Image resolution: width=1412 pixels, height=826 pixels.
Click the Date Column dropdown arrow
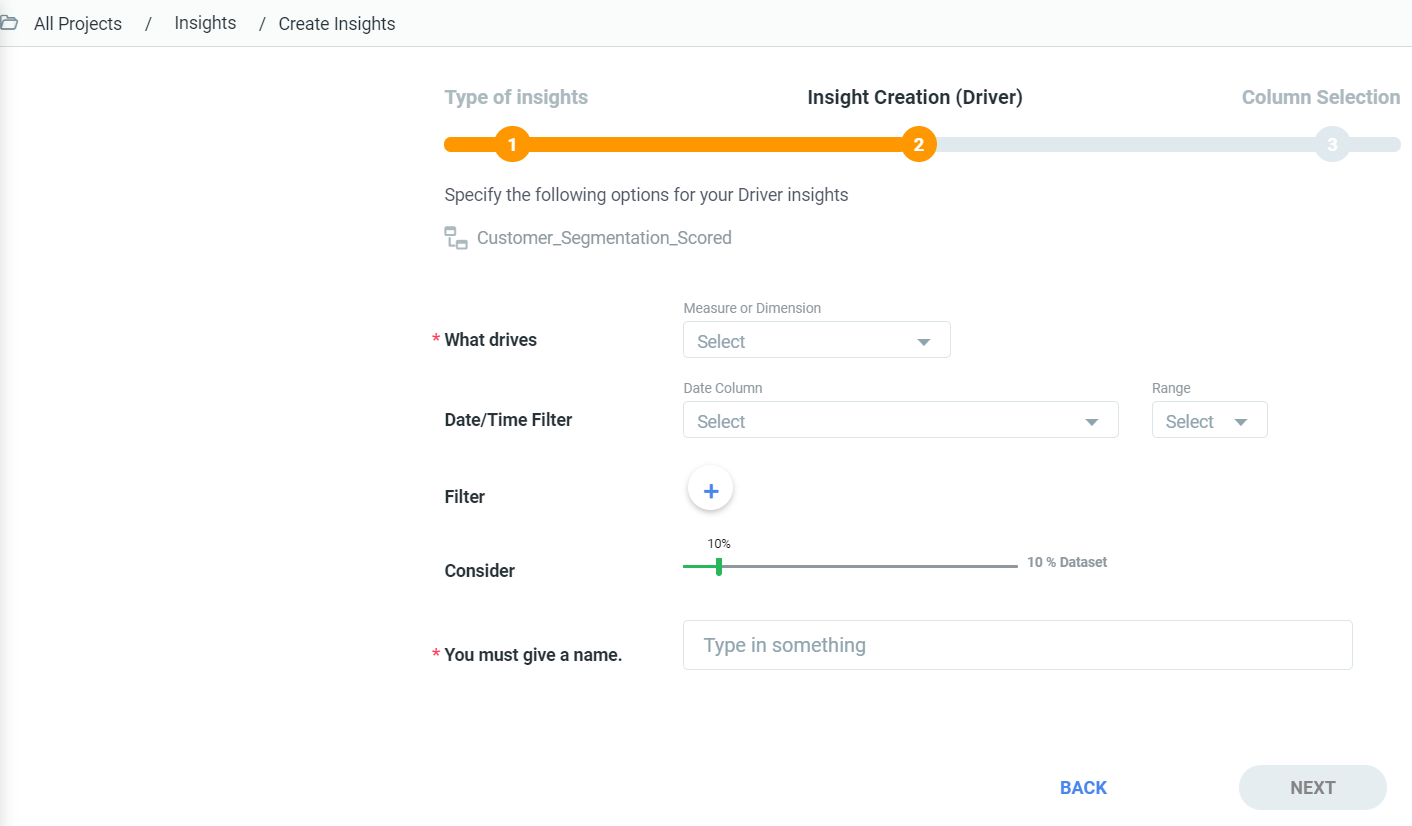coord(1092,422)
